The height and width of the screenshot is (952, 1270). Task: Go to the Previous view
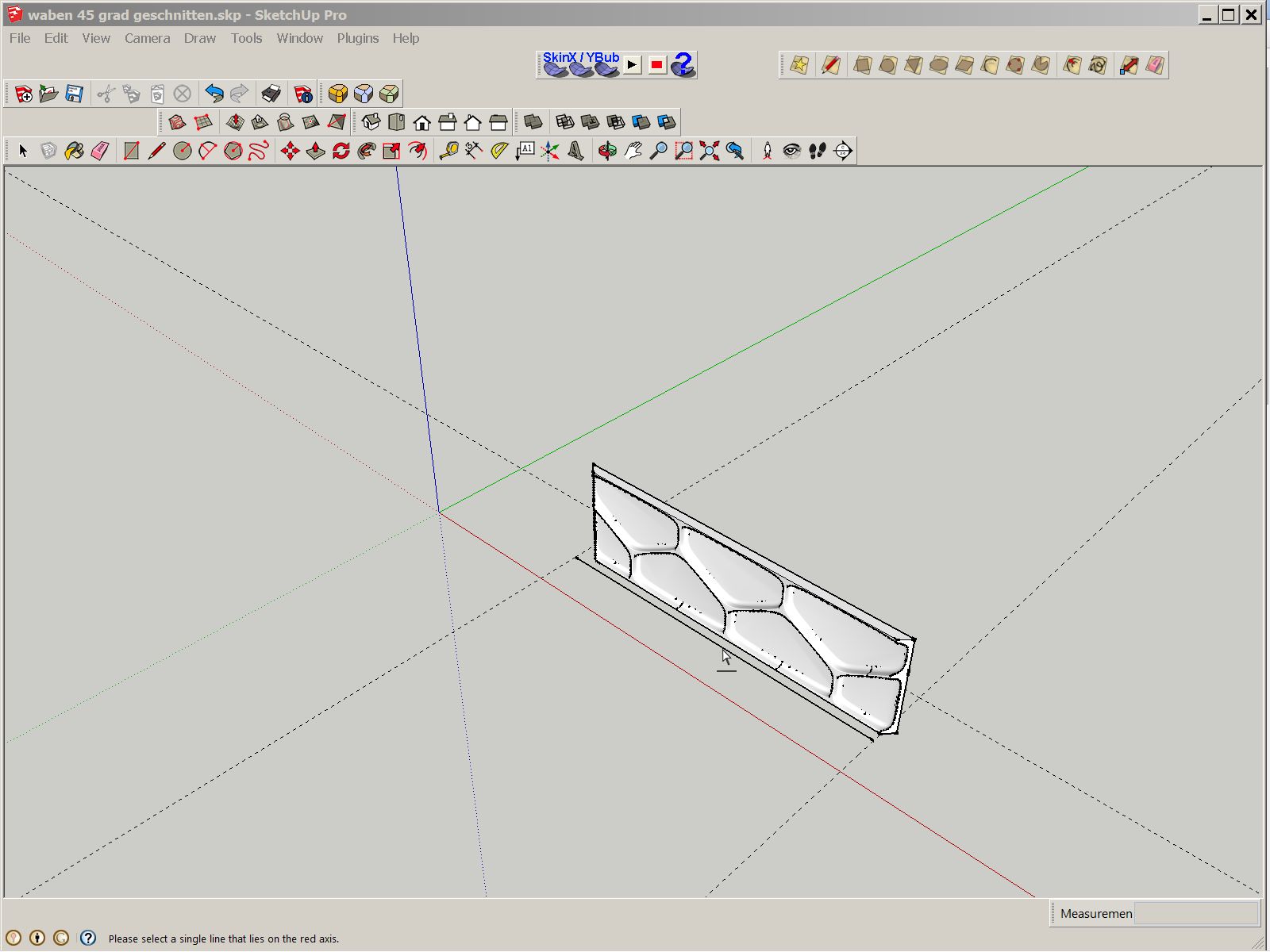(x=734, y=151)
